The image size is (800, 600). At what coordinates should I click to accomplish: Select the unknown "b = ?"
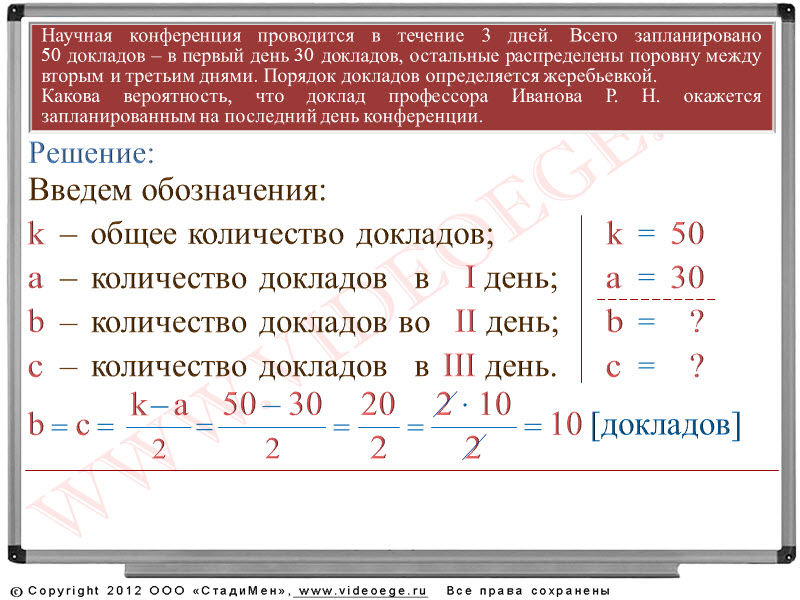[656, 321]
